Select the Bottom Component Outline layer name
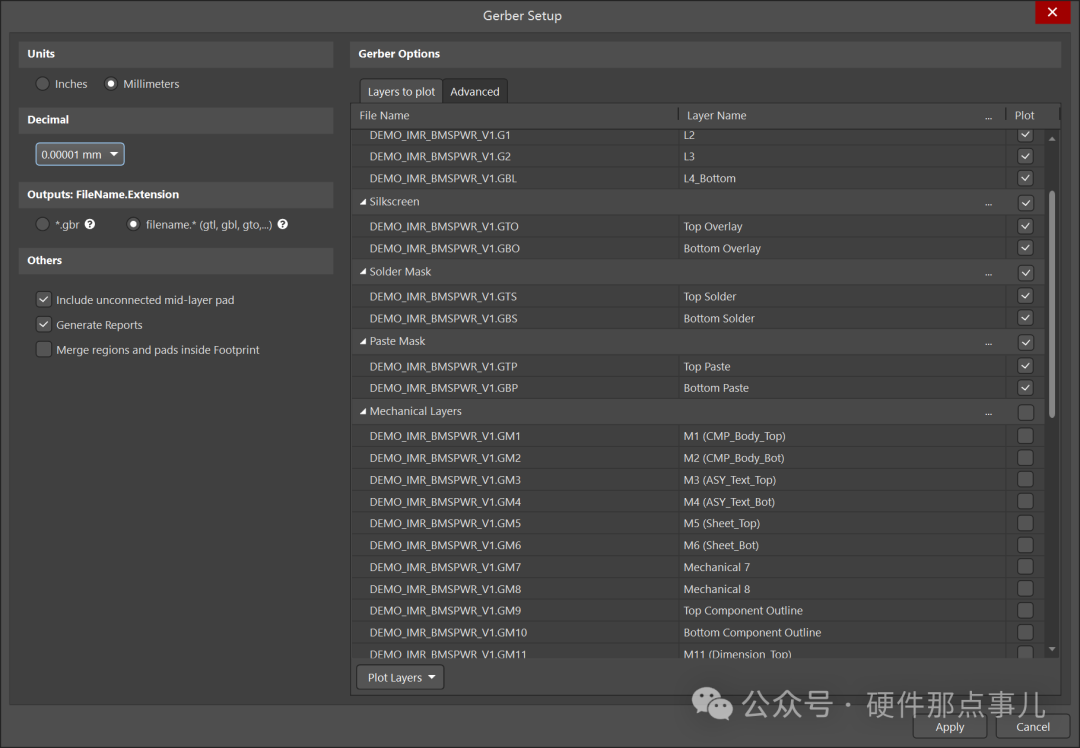The height and width of the screenshot is (748, 1080). tap(752, 632)
